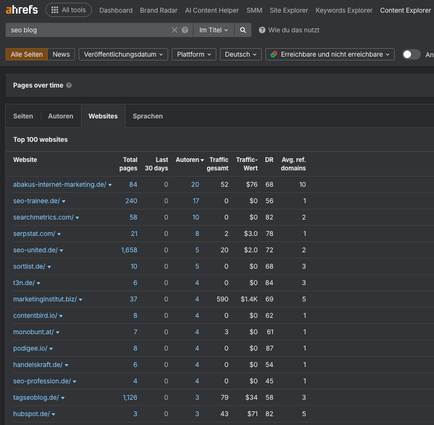This screenshot has height=425, width=434.
Task: Expand t3n.de dropdown arrow
Action: coord(38,283)
